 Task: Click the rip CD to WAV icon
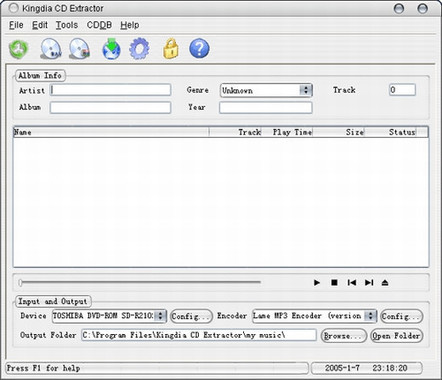pos(51,49)
